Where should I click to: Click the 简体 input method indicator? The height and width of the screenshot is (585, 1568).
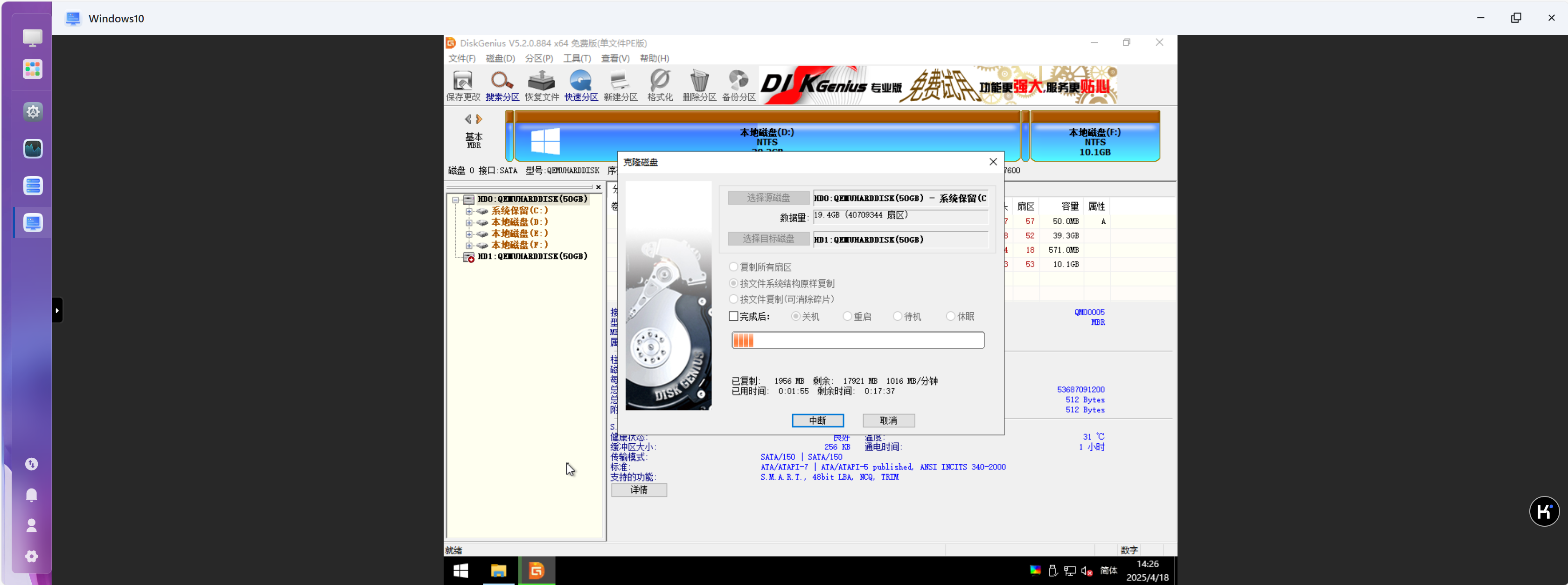click(x=1108, y=571)
